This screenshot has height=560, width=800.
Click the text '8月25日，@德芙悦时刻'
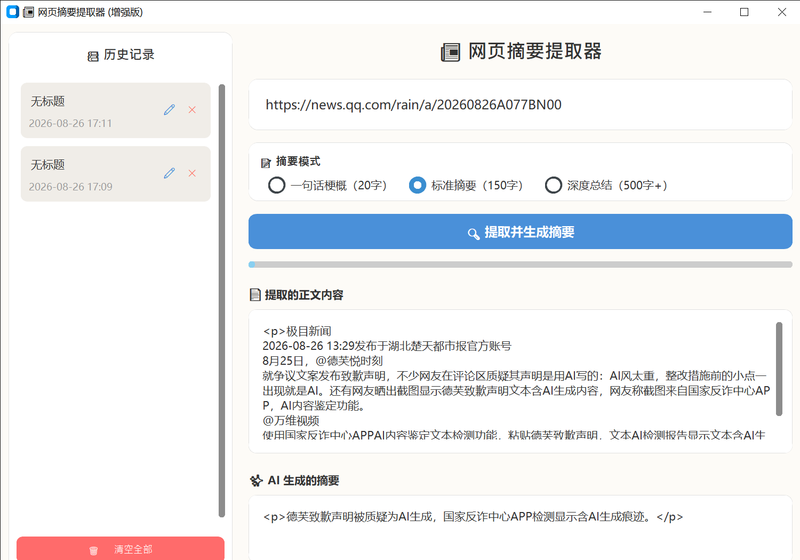click(x=322, y=361)
